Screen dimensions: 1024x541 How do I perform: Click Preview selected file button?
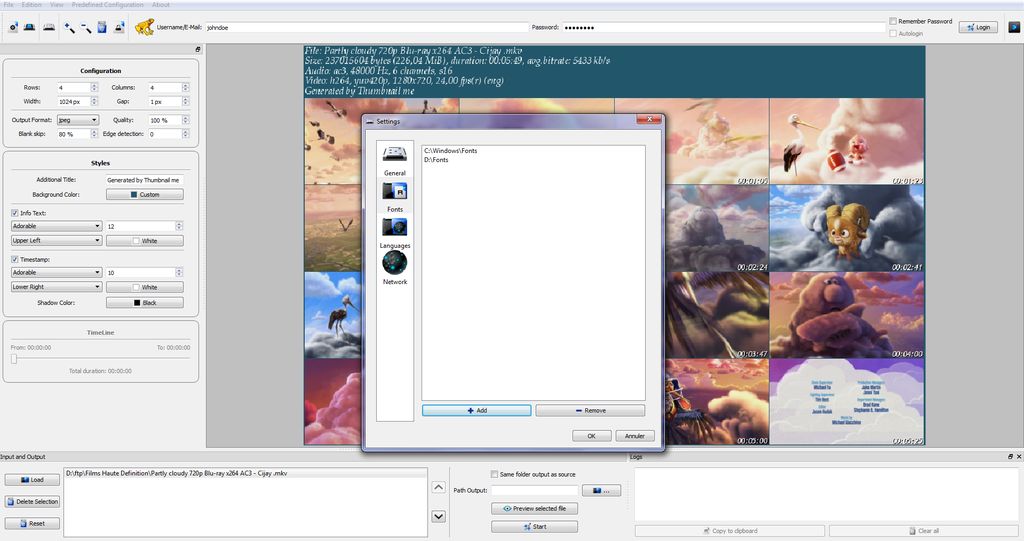[535, 508]
